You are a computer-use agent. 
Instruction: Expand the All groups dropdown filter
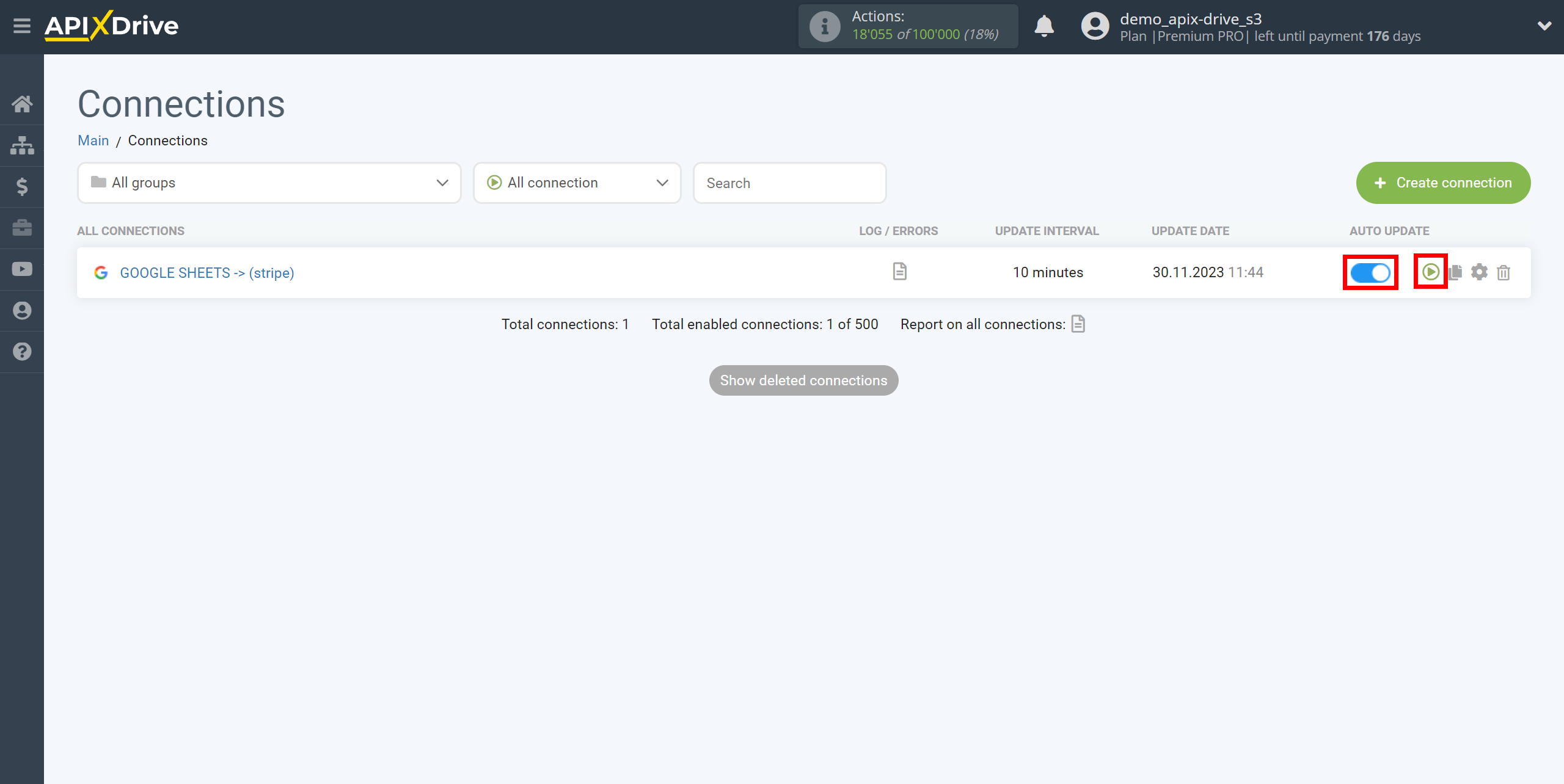point(265,182)
